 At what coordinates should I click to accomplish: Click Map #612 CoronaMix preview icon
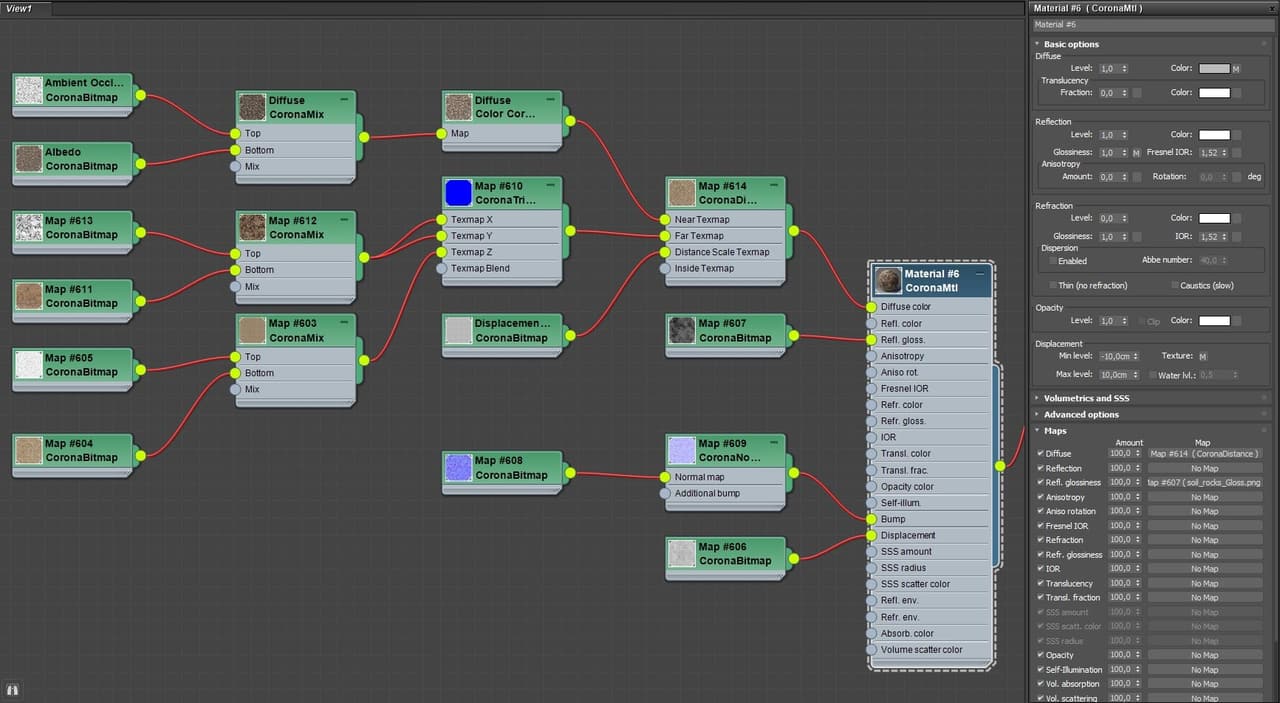(x=252, y=227)
